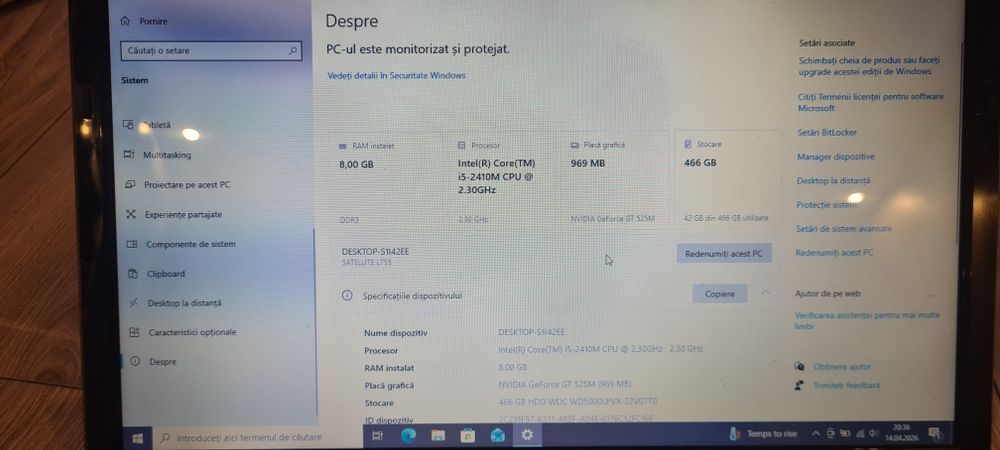Screen dimensions: 1000x450
Task: Open the Start menu Windows icon
Action: [x=136, y=438]
